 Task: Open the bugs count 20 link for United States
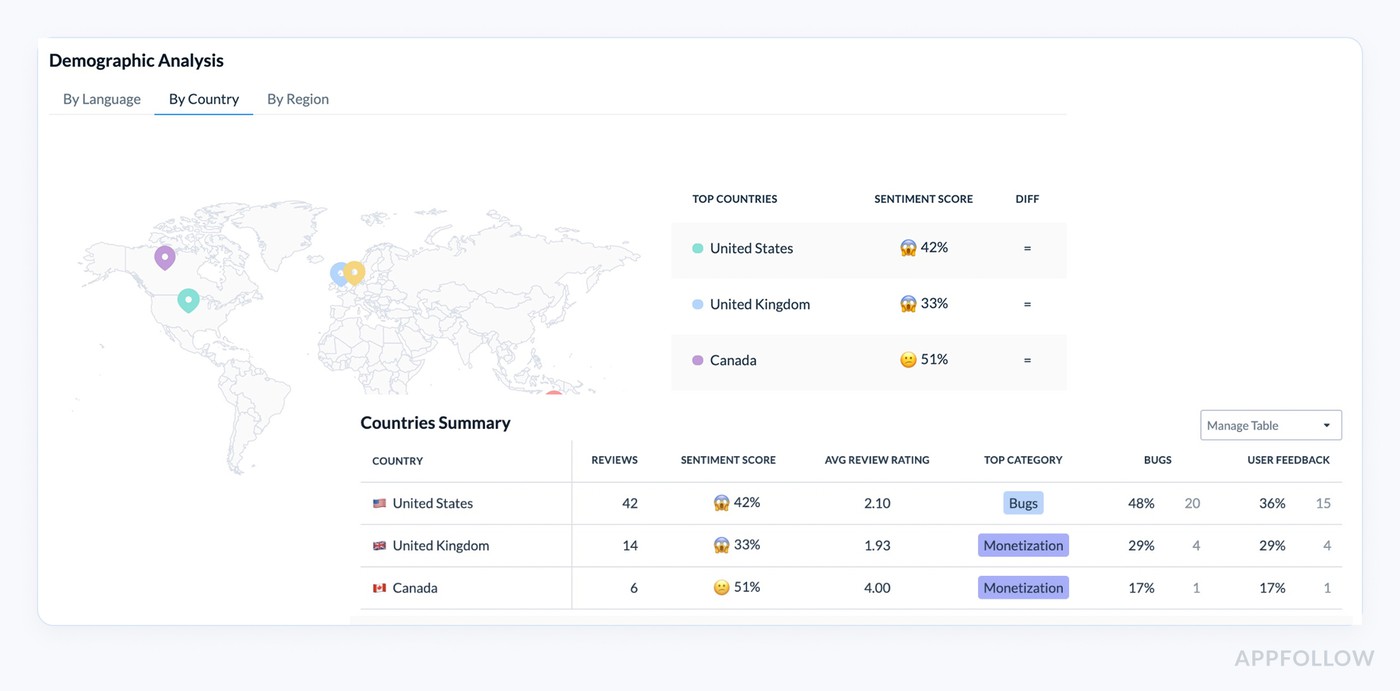1192,503
